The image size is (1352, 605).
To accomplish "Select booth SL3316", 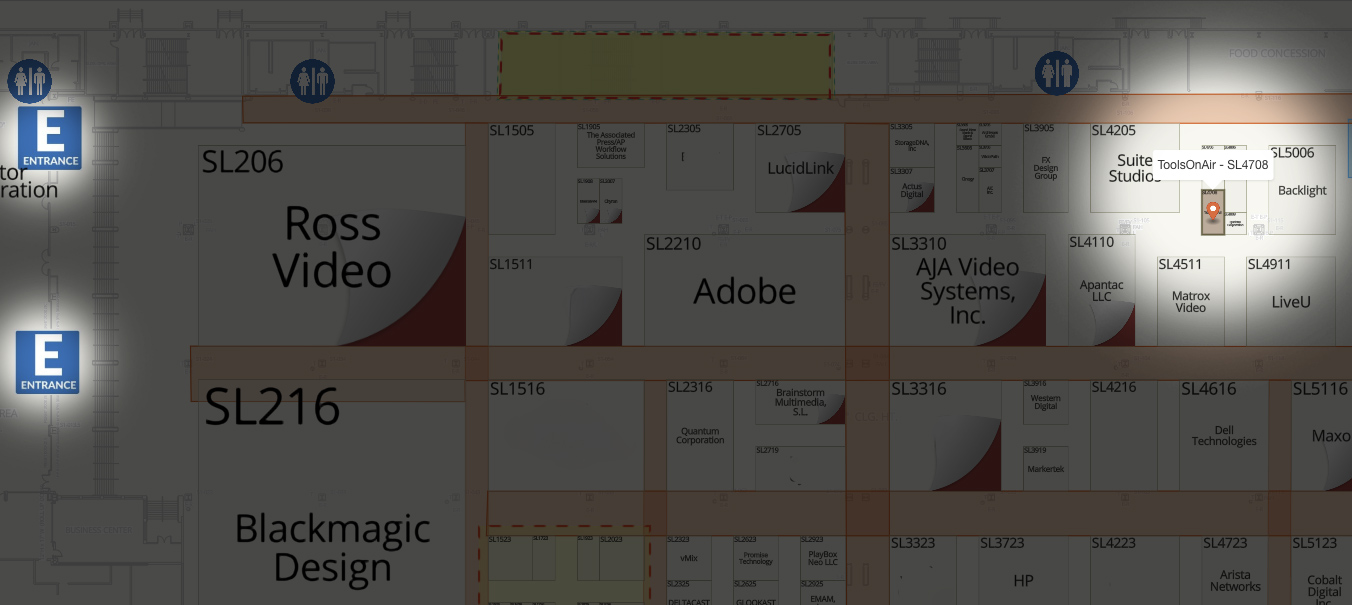I will click(x=945, y=436).
